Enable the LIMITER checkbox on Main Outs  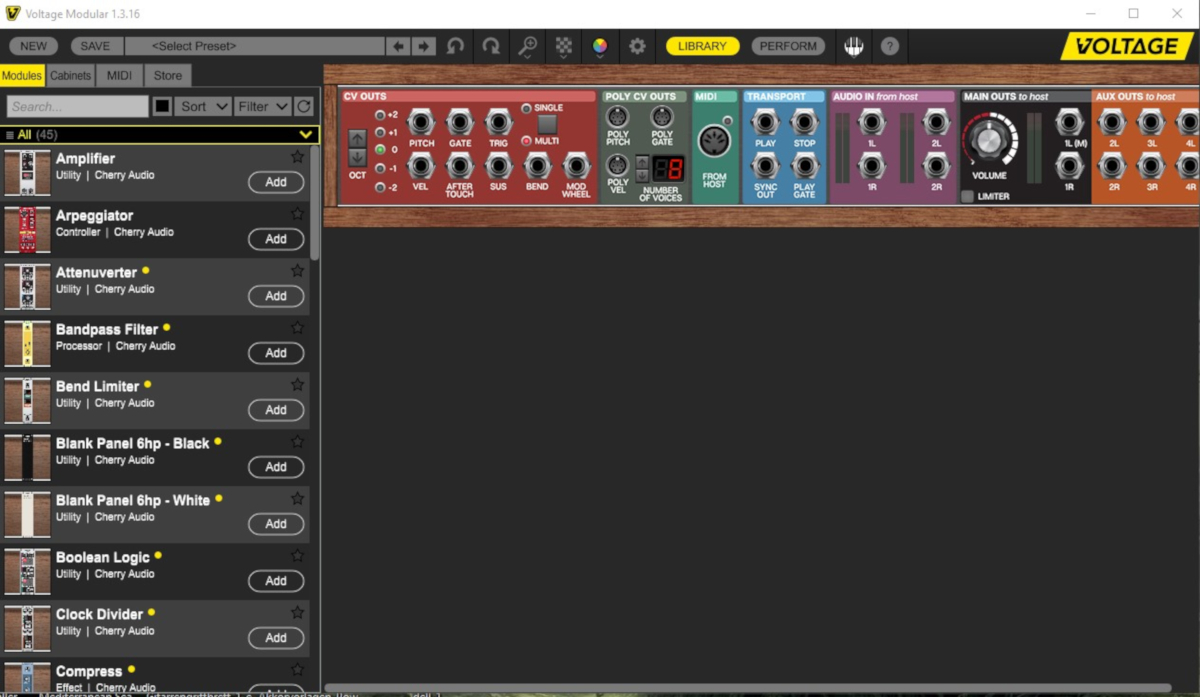967,196
